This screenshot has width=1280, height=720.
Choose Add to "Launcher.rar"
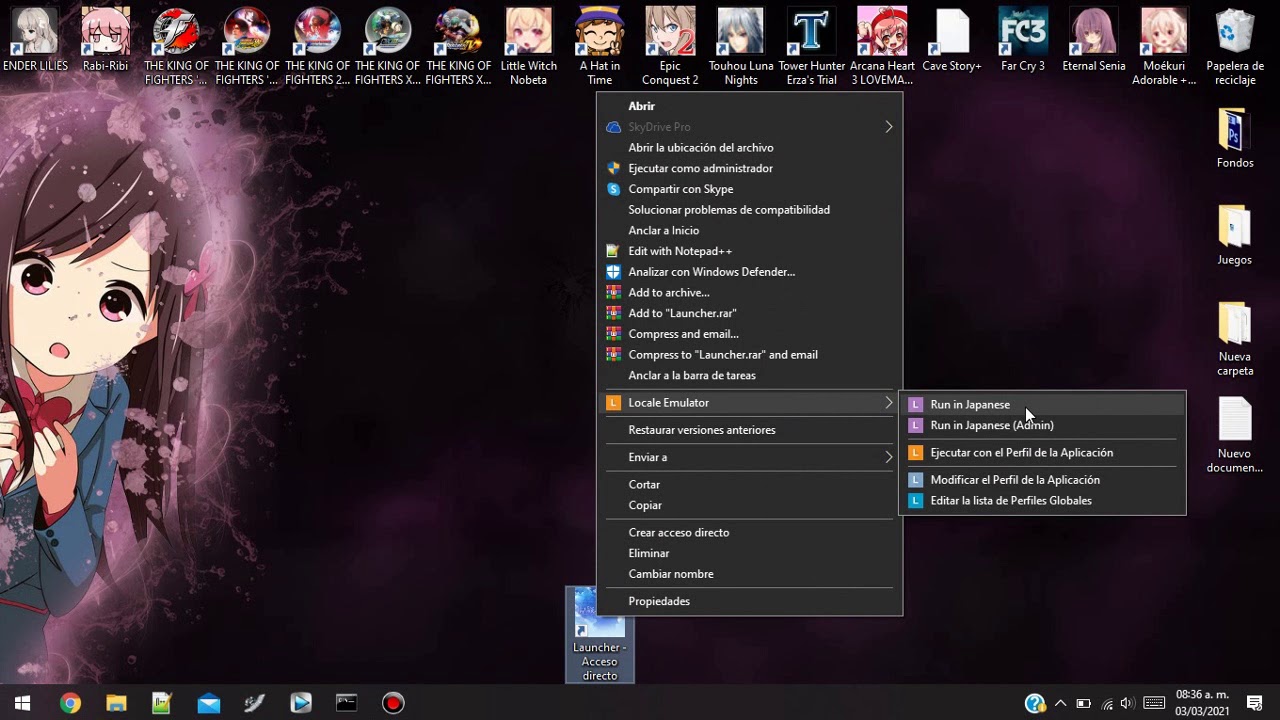[x=749, y=313]
